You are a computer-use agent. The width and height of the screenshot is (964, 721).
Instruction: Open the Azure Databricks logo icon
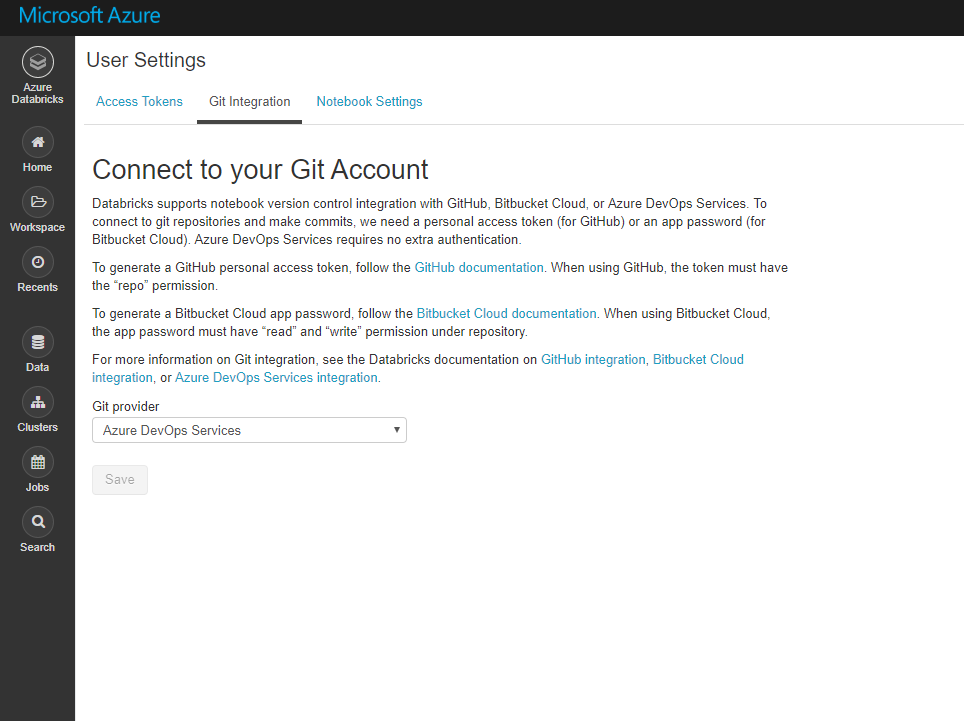[x=38, y=62]
